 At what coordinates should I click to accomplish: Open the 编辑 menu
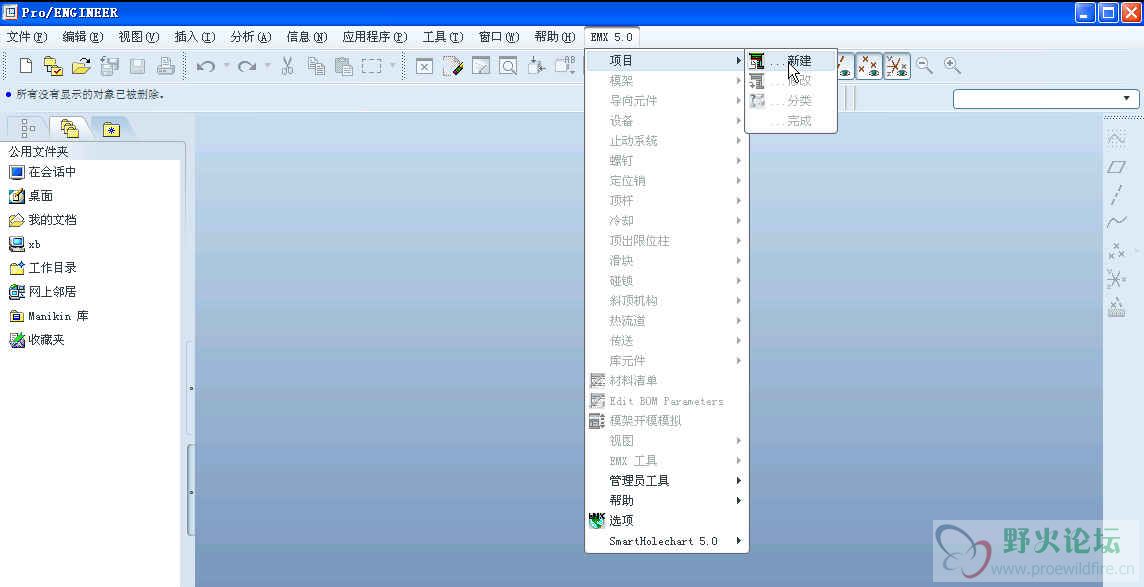(x=83, y=36)
